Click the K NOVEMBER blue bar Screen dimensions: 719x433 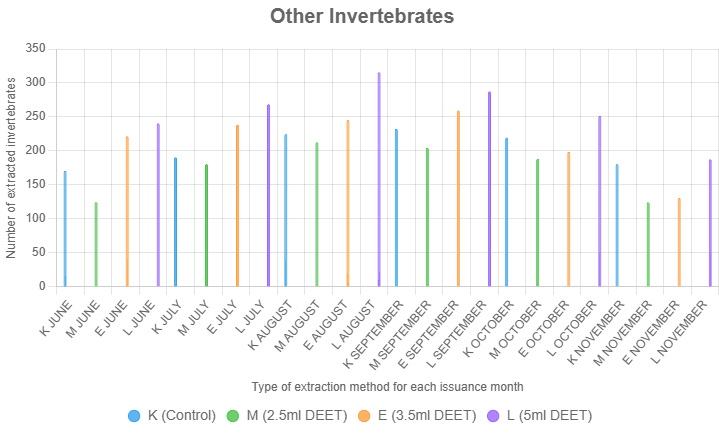pos(617,226)
